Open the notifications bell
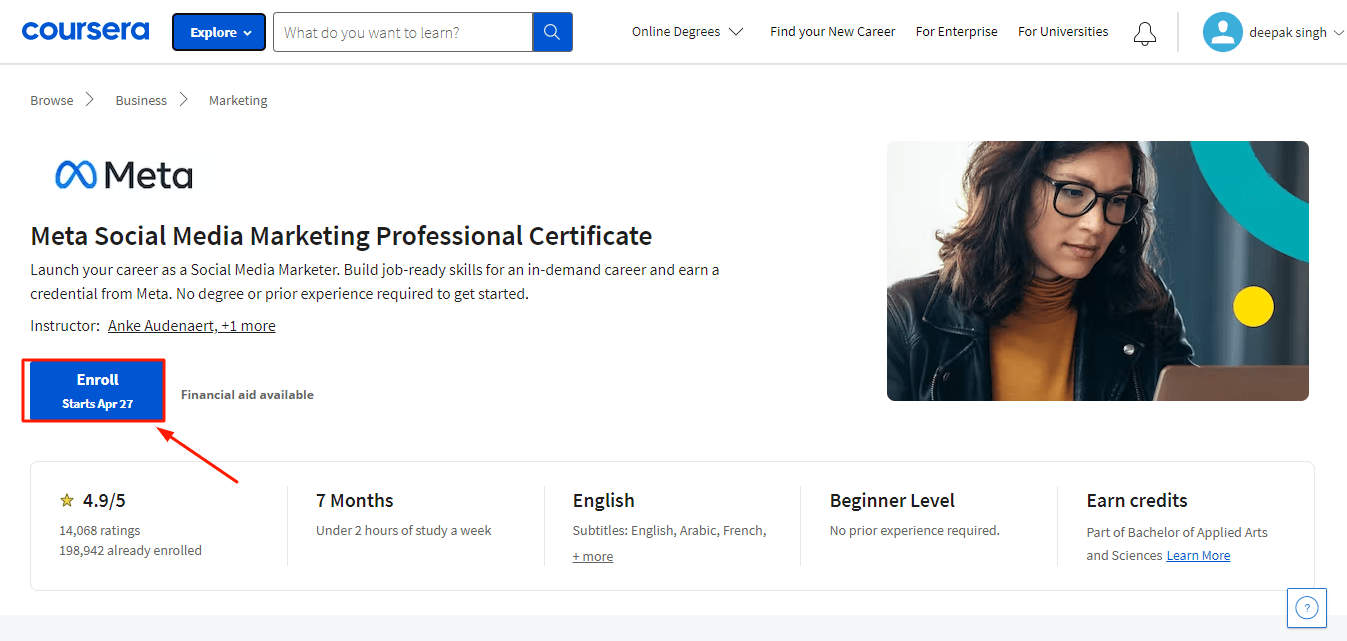Image resolution: width=1347 pixels, height=641 pixels. [1144, 33]
